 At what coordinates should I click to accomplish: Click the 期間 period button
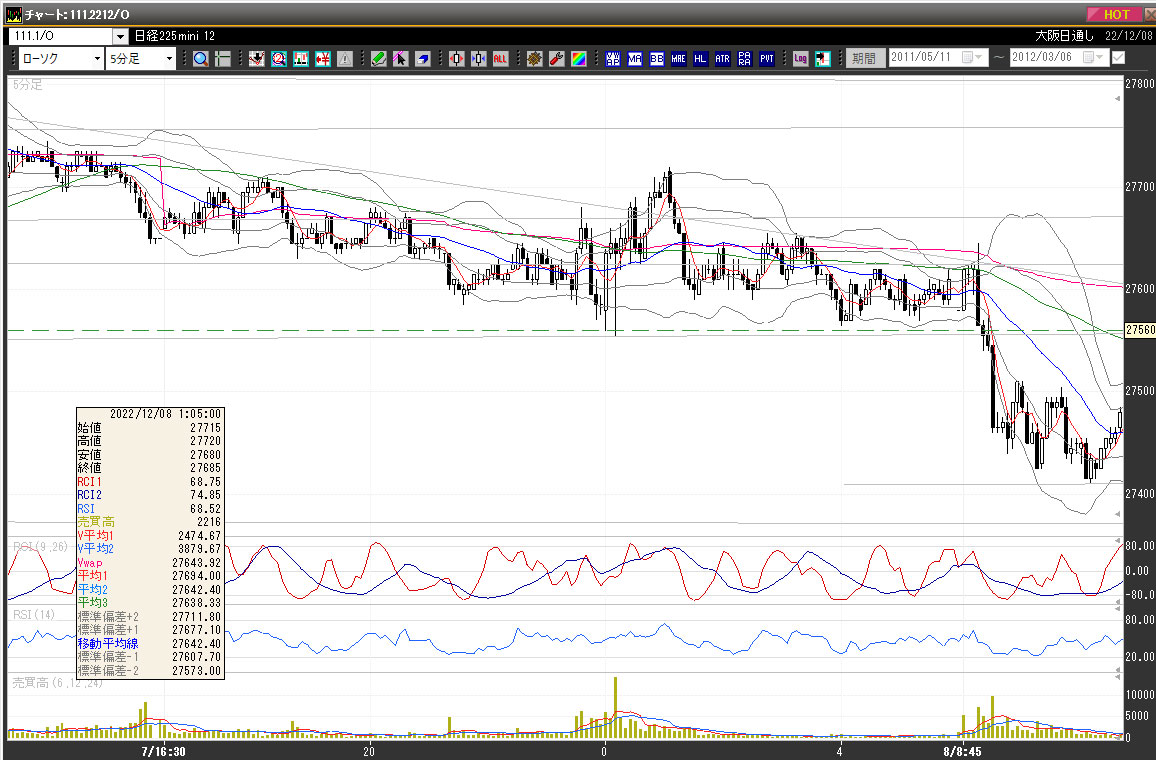point(864,58)
